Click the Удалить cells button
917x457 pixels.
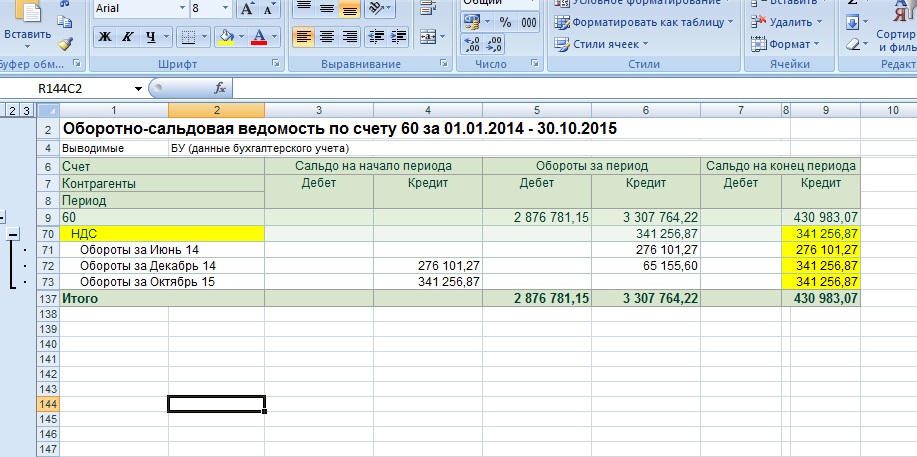click(x=790, y=22)
